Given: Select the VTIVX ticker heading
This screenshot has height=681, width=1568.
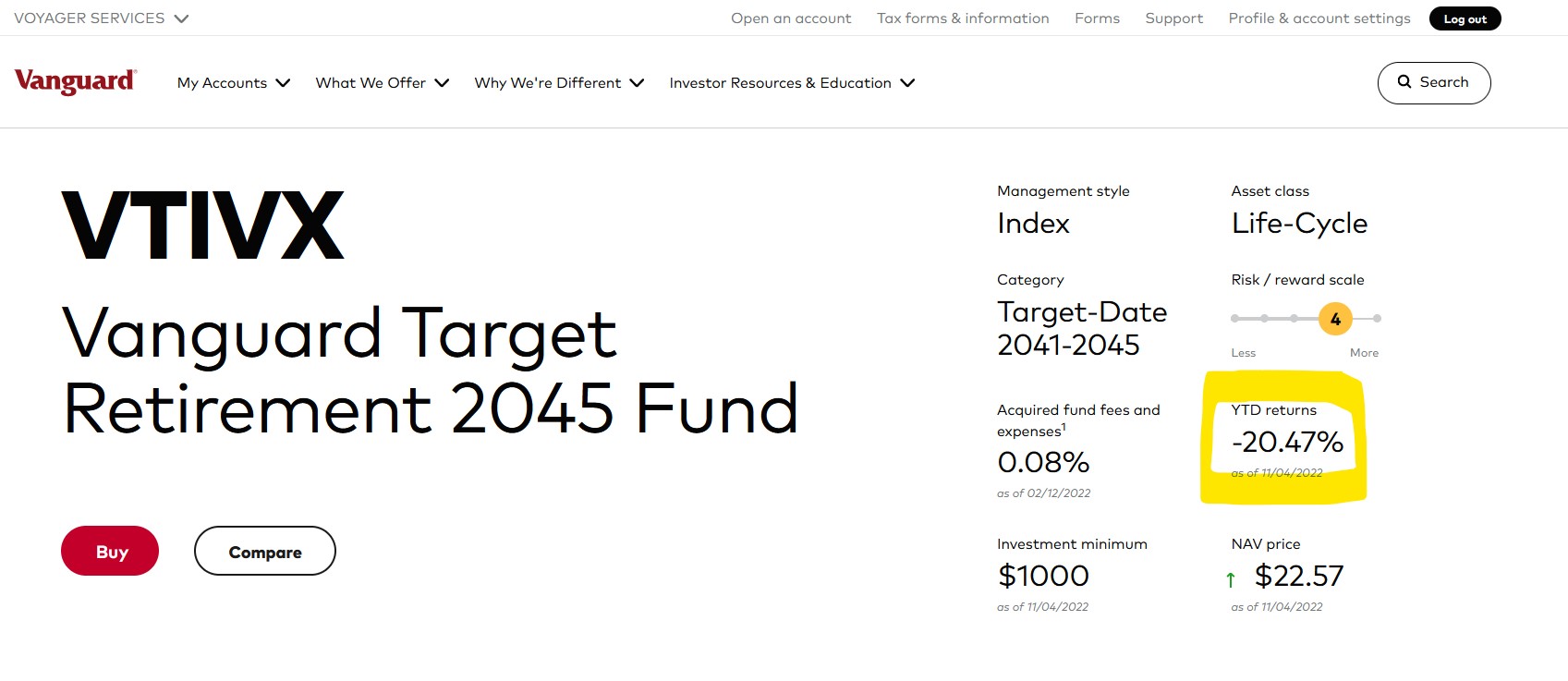Looking at the screenshot, I should [x=203, y=225].
